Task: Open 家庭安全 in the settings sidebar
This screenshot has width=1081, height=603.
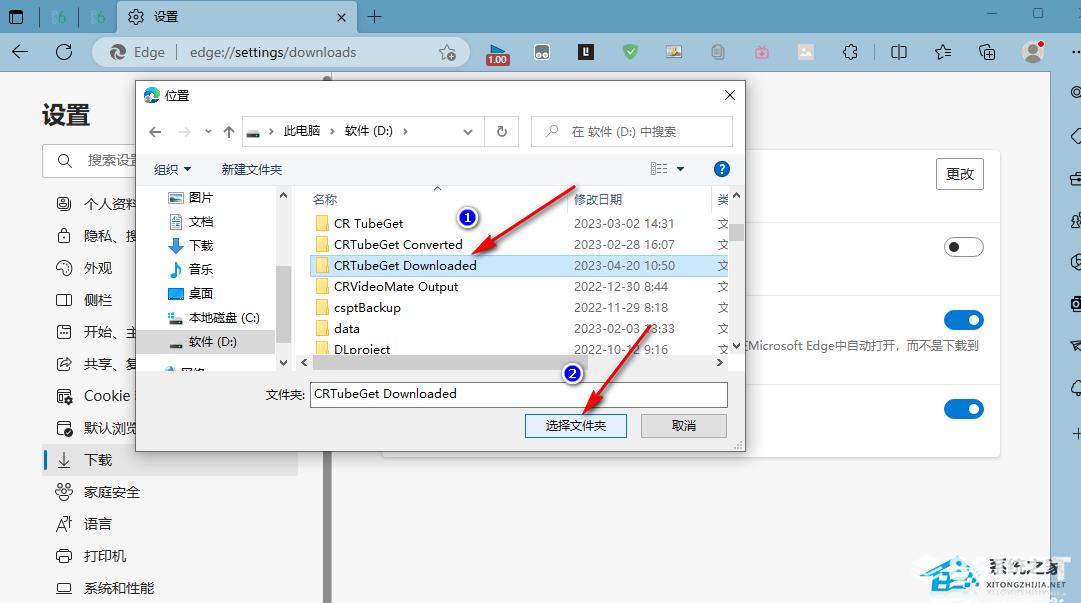Action: [112, 492]
